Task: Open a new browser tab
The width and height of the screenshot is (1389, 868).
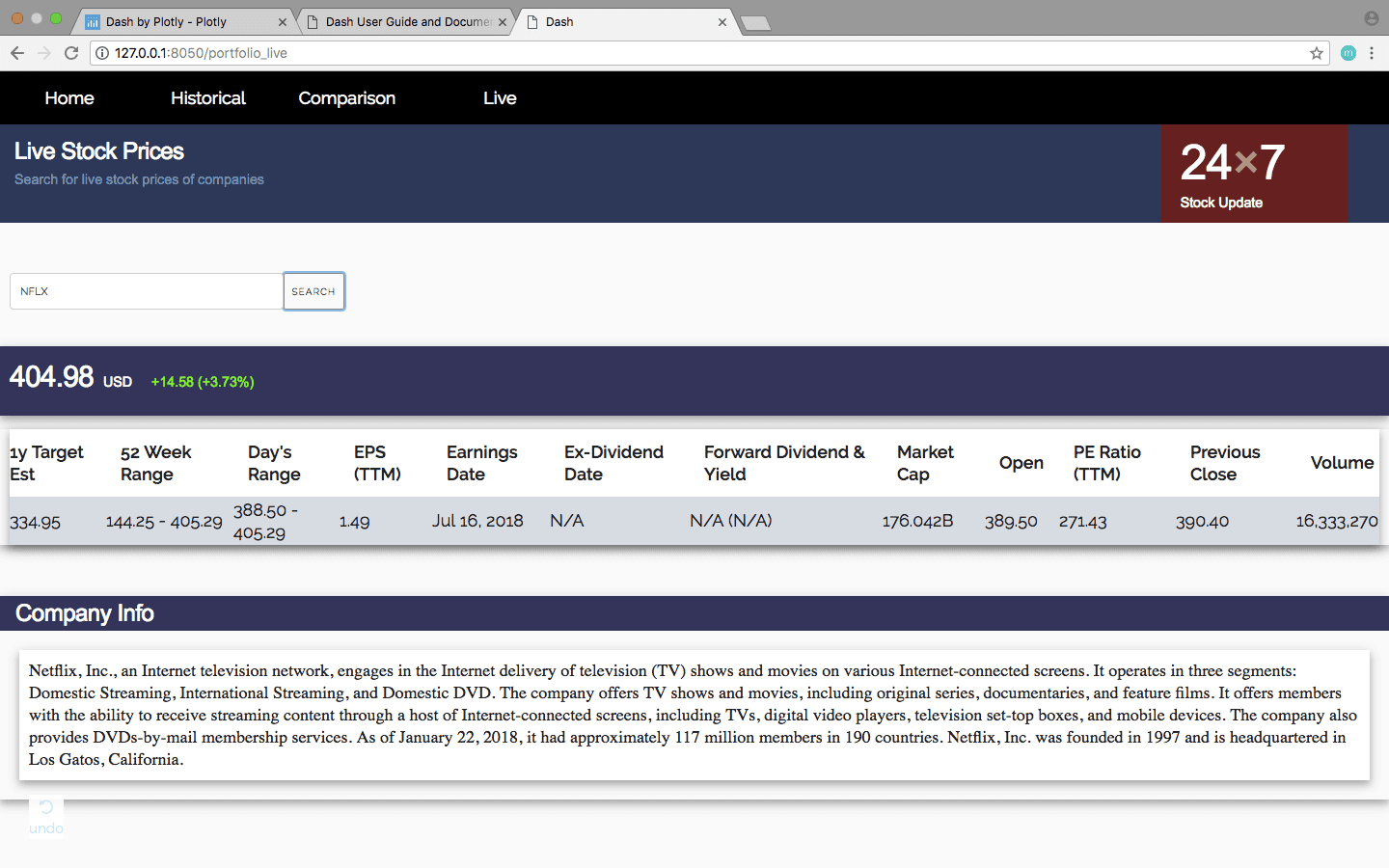Action: coord(755,23)
